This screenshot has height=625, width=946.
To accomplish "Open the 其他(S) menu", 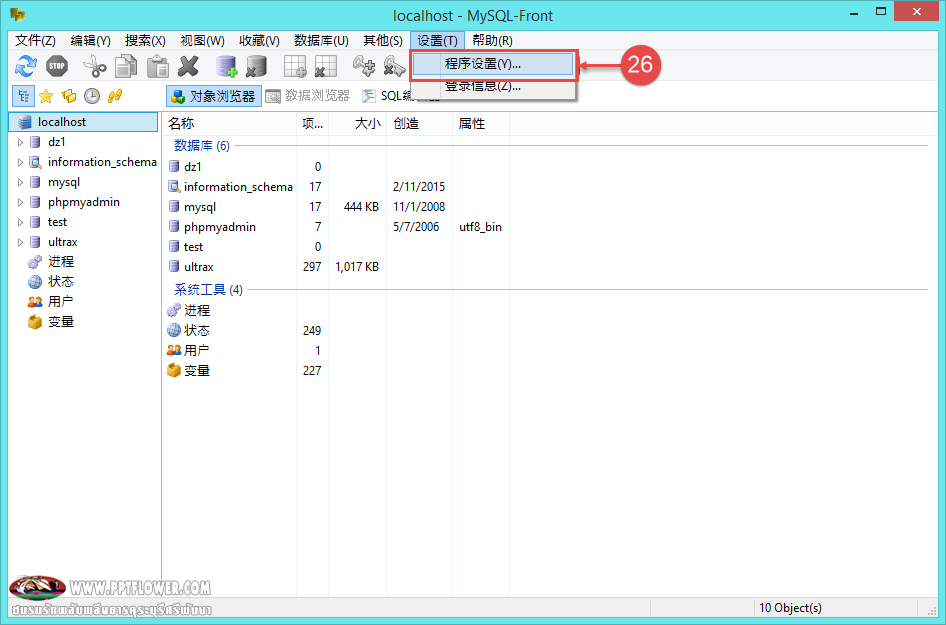I will point(383,40).
